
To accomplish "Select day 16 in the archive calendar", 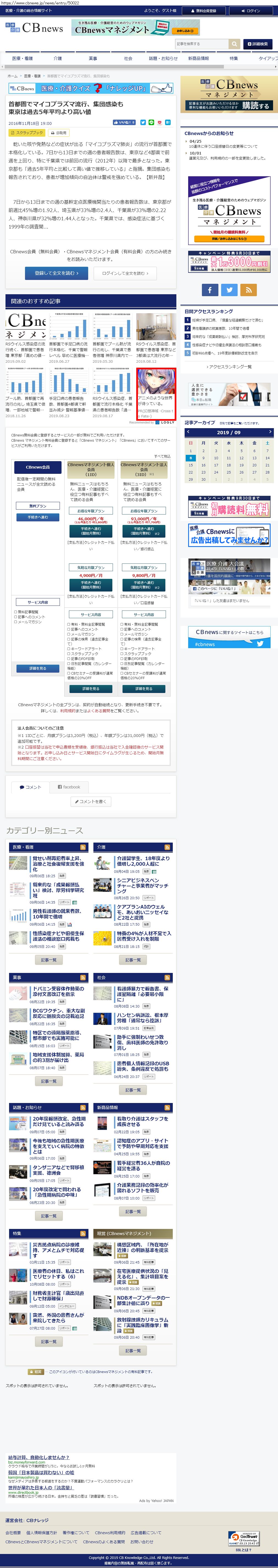I will click(203, 465).
